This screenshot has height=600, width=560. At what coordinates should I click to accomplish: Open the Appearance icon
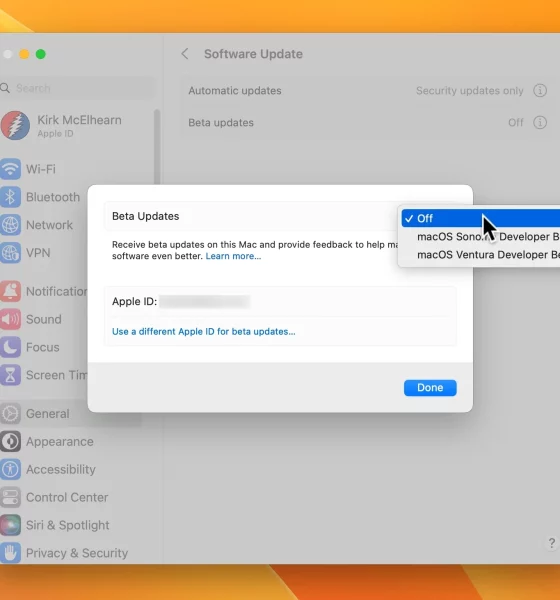10,442
